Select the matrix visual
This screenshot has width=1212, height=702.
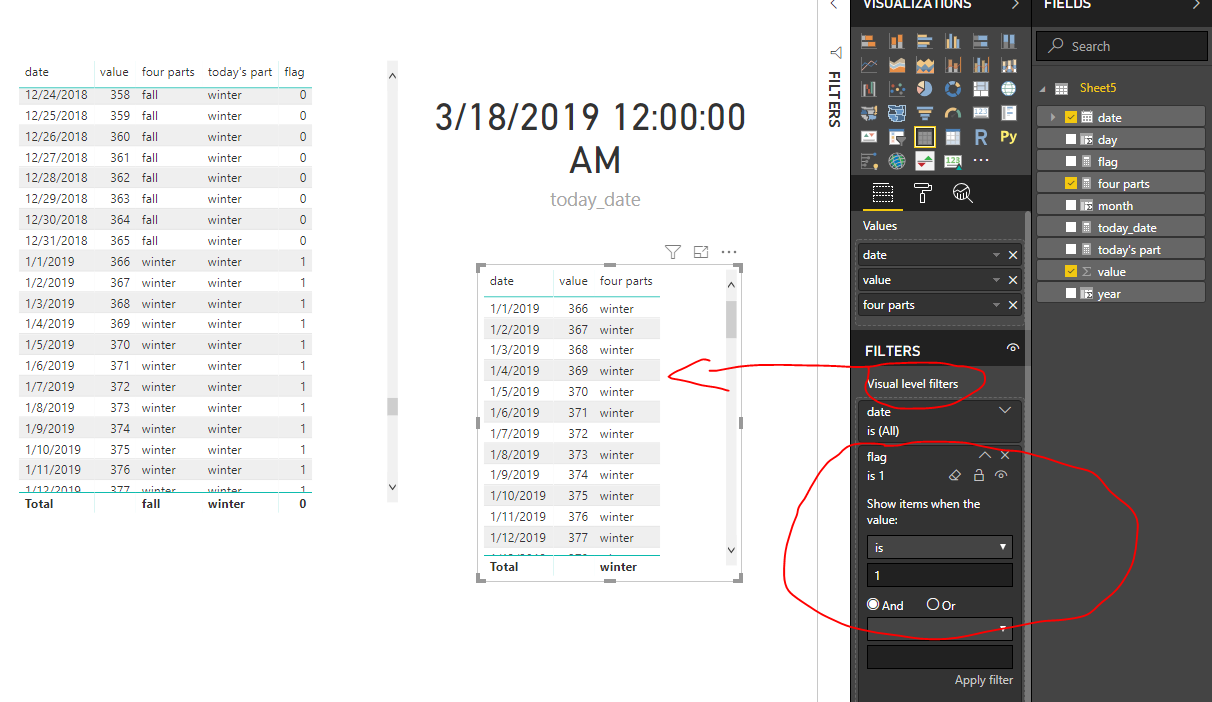tap(953, 136)
